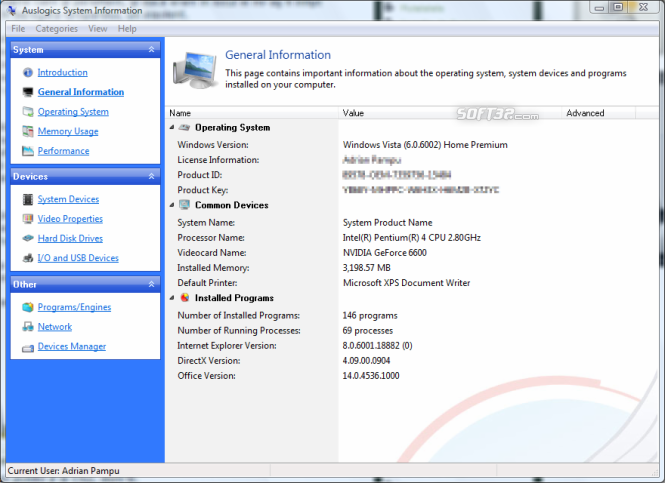Open the Devices Manager link
Screen dimensions: 665x483
[x=72, y=346]
